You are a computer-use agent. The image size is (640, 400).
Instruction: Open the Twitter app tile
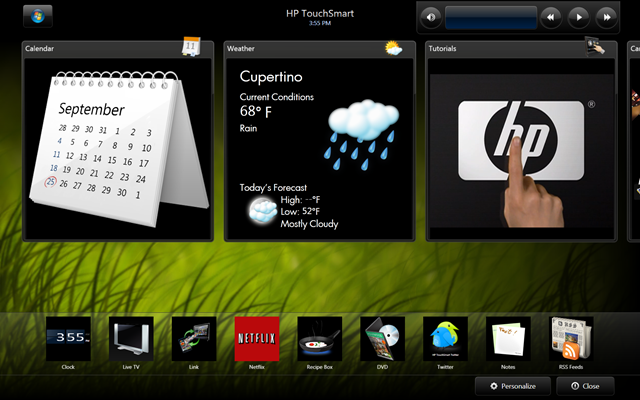click(x=445, y=339)
